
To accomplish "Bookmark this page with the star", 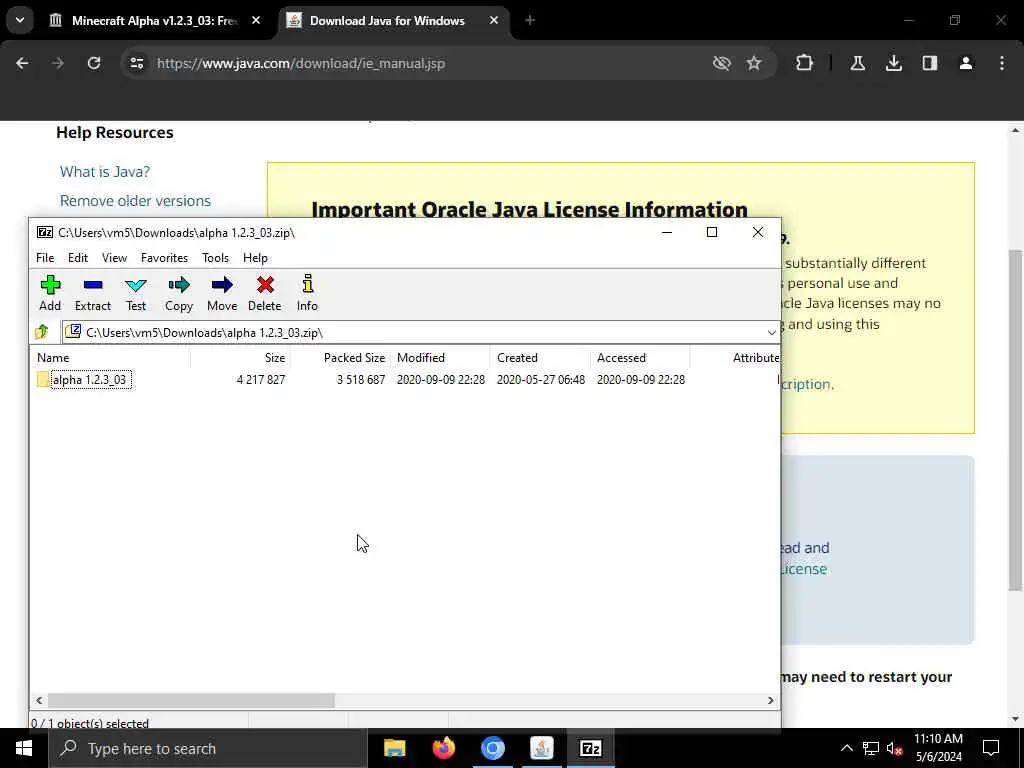I will pyautogui.click(x=754, y=63).
